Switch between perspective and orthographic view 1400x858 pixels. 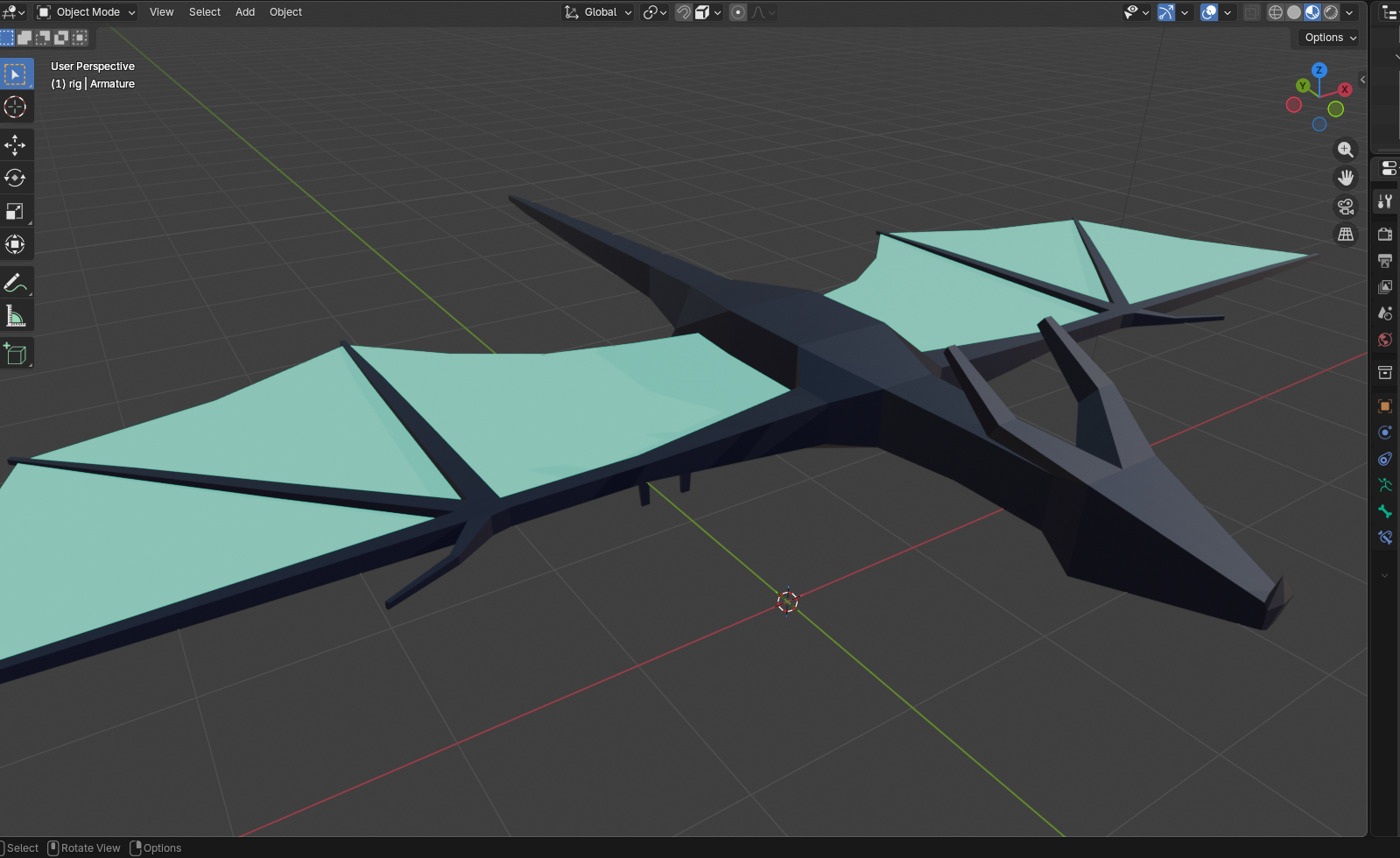click(1346, 235)
